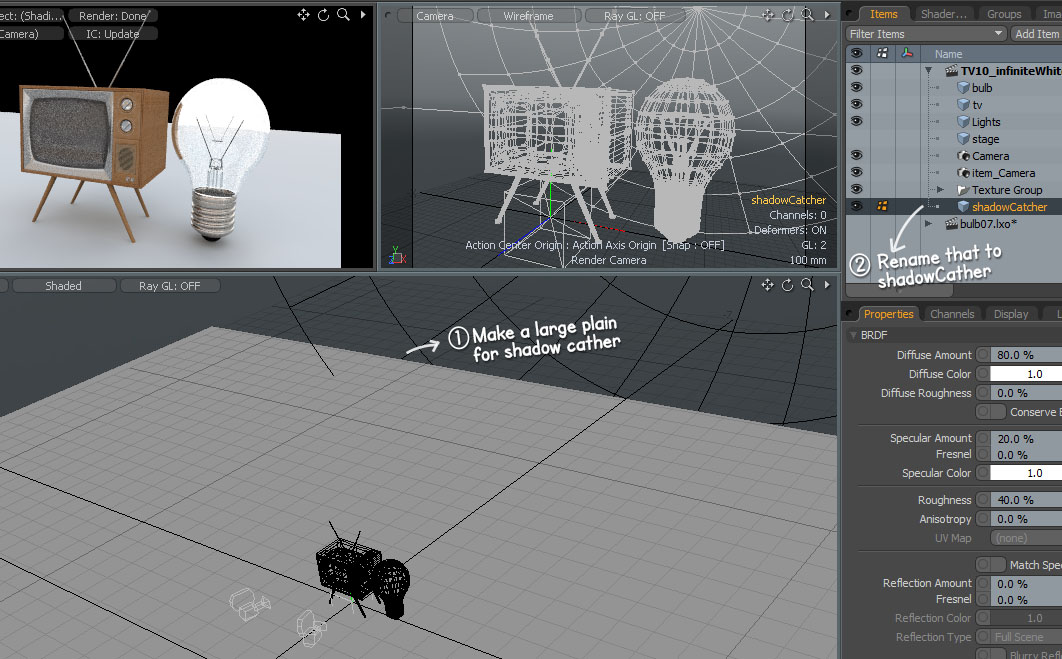
Task: Open the Filter Items dropdown
Action: 925,34
